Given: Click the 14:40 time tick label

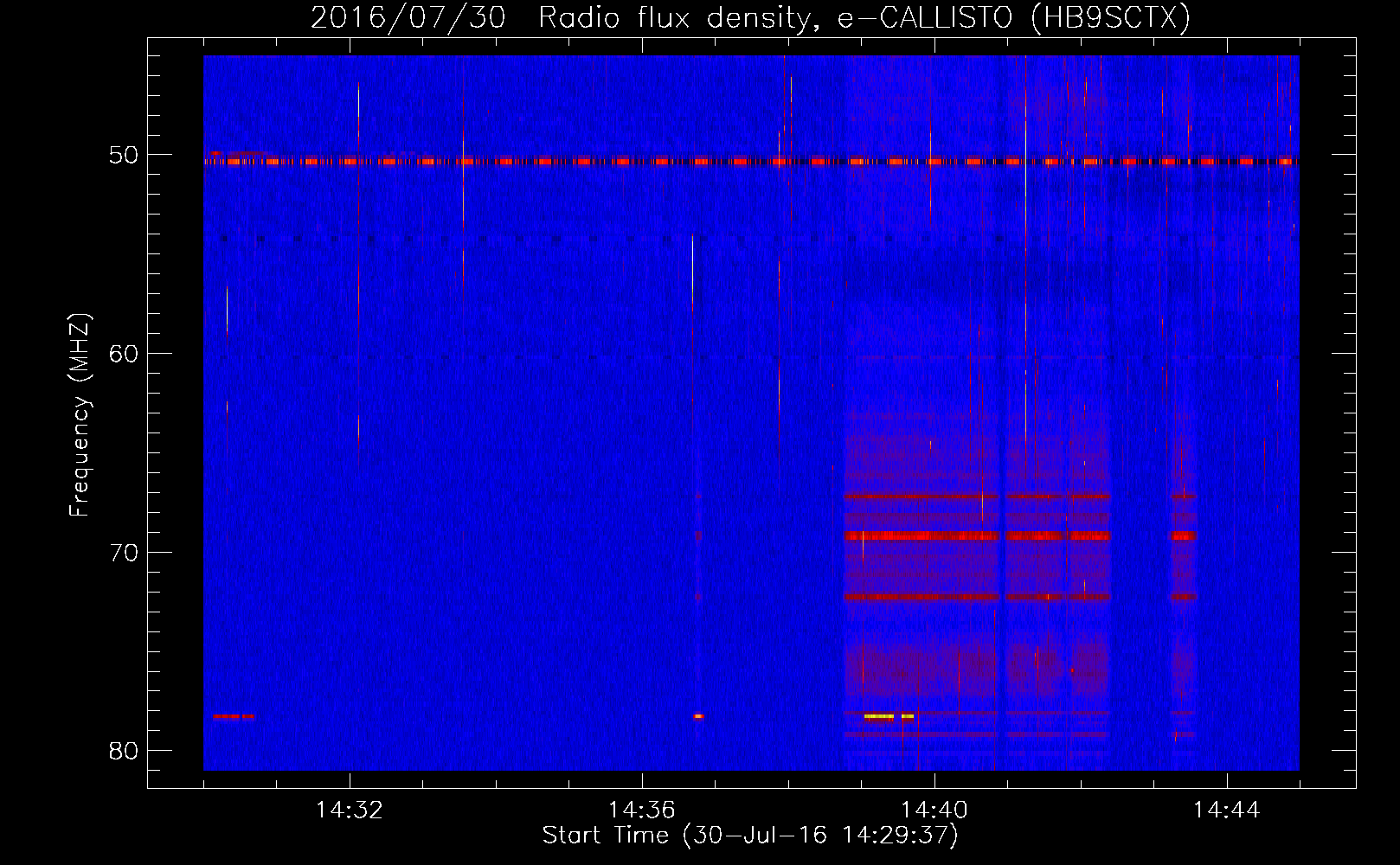Looking at the screenshot, I should coord(934,811).
